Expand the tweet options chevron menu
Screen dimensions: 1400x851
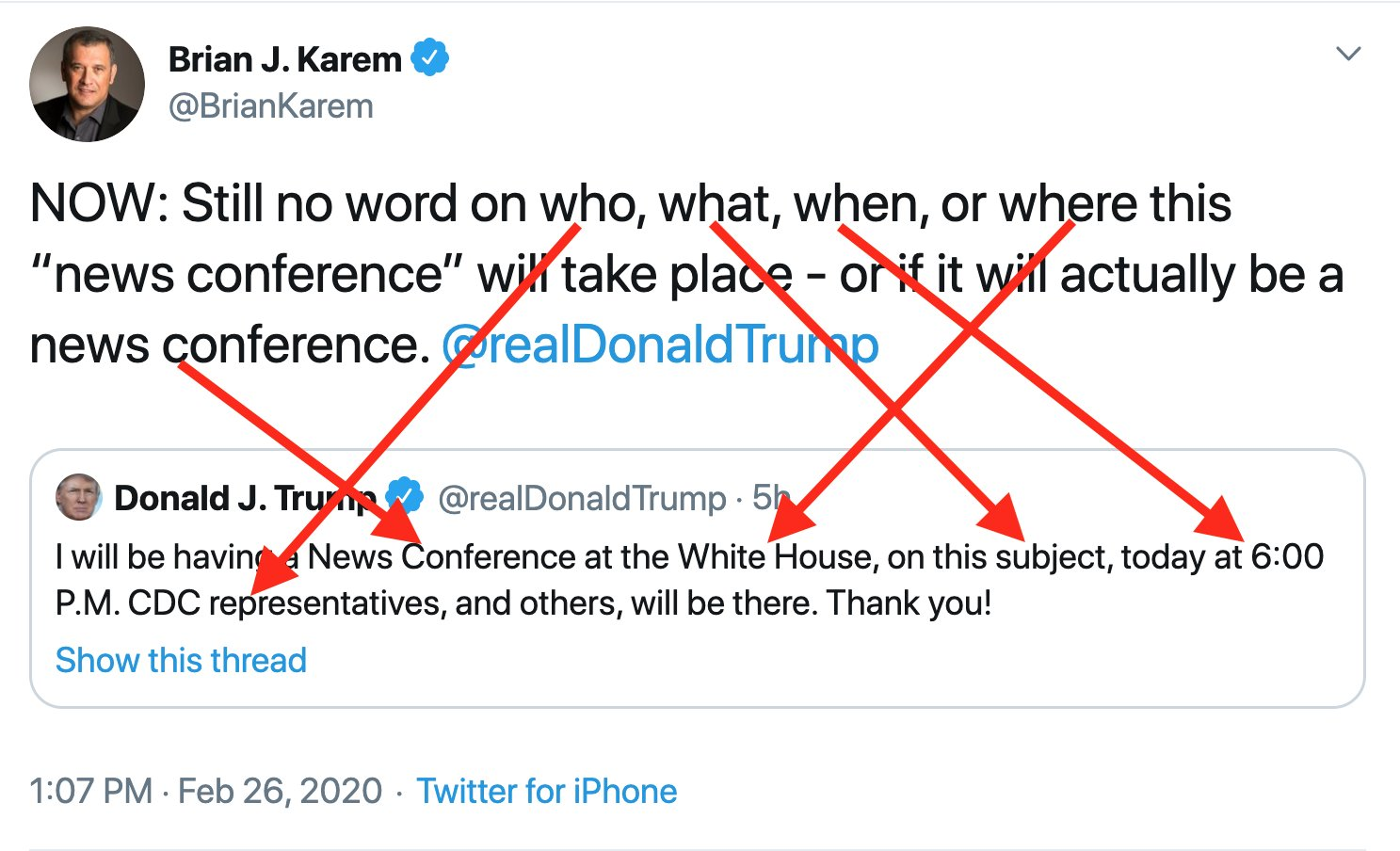1348,54
